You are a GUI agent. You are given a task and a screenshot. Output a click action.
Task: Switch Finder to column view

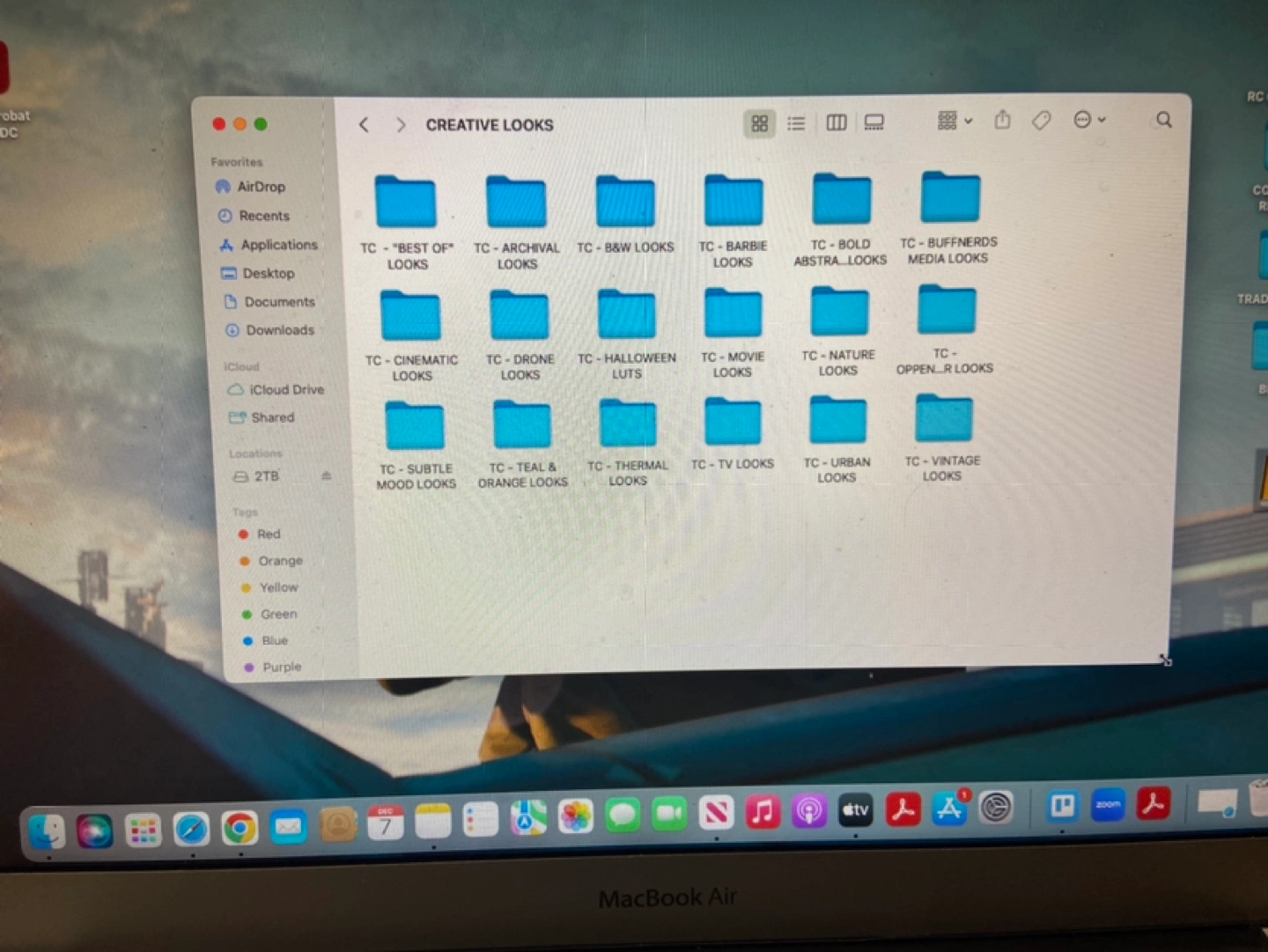pos(836,122)
